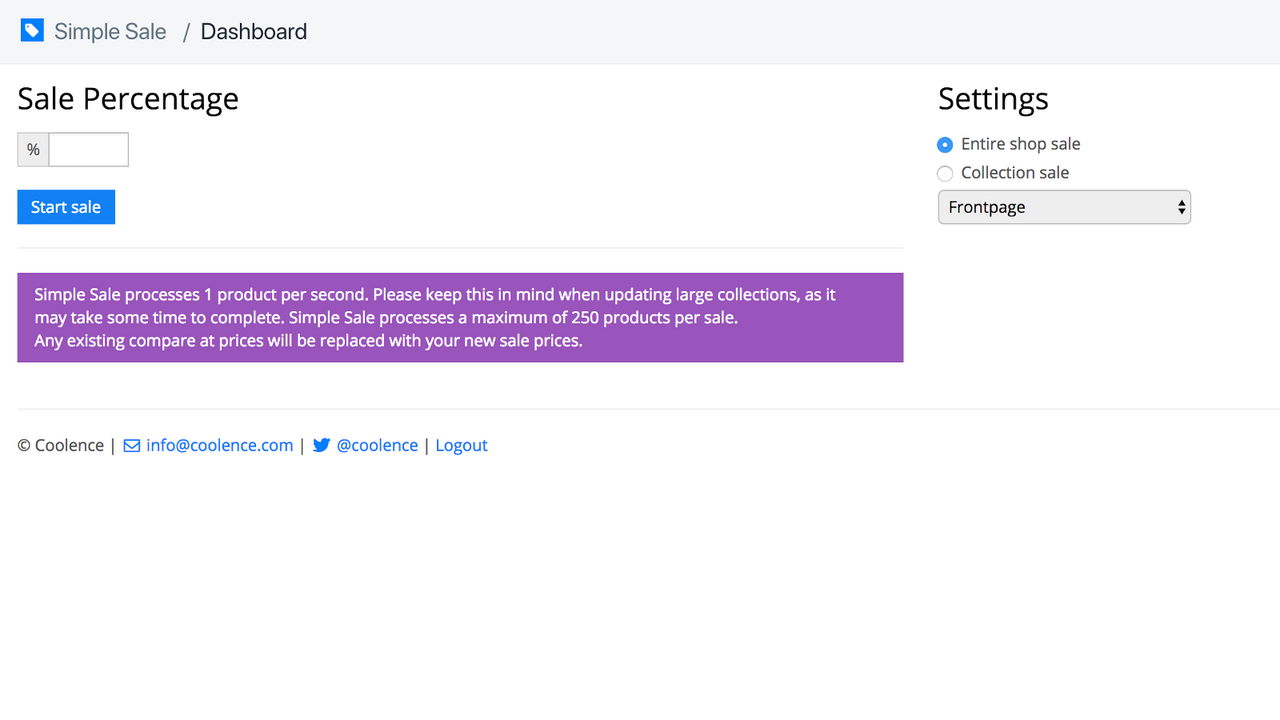Choose the Collection sale radio button
1280x720 pixels.
coord(945,174)
